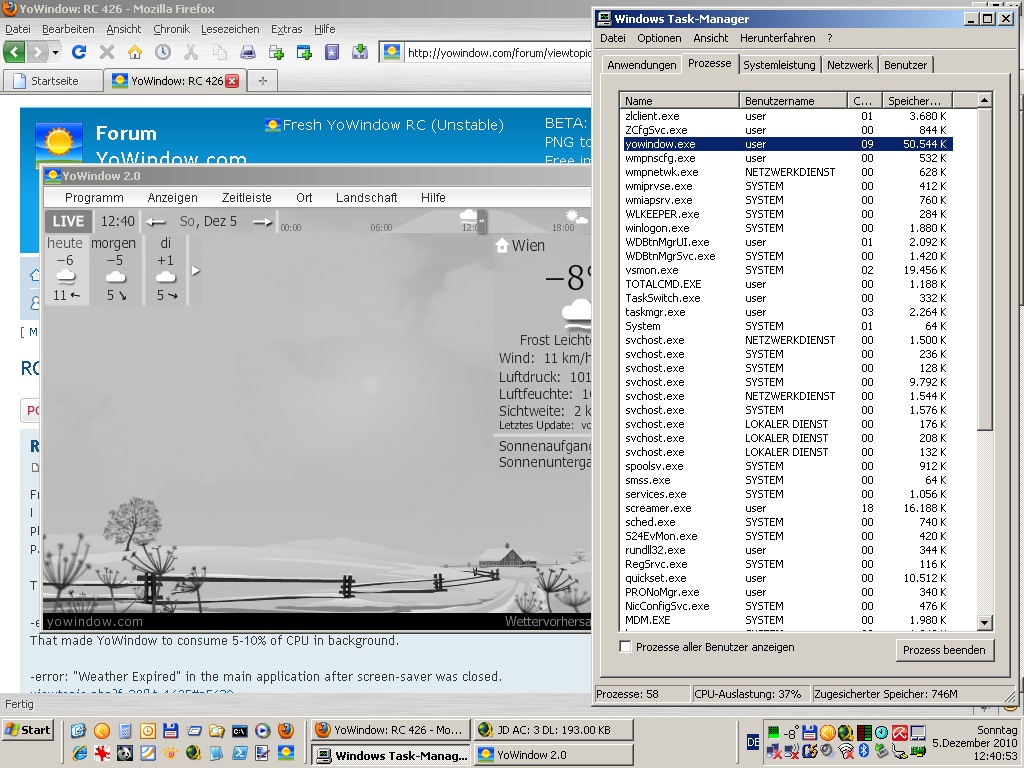This screenshot has height=768, width=1024.
Task: Open Task-Manager Herunterfahren menu
Action: tap(777, 39)
